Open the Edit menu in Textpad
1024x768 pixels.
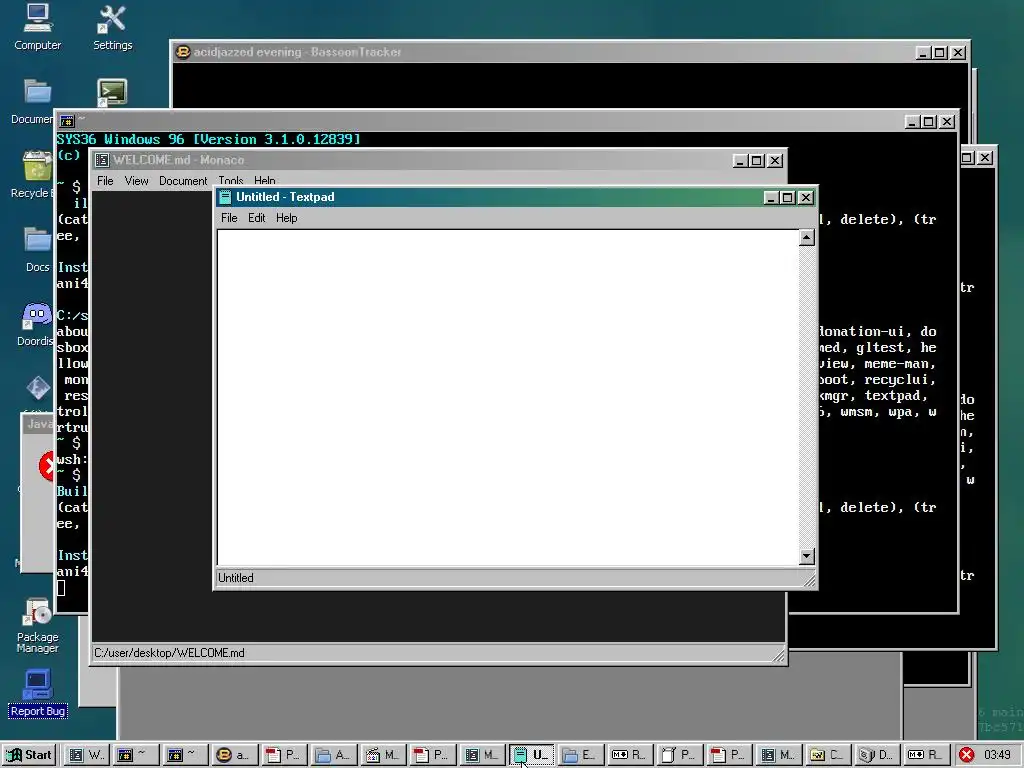point(257,218)
